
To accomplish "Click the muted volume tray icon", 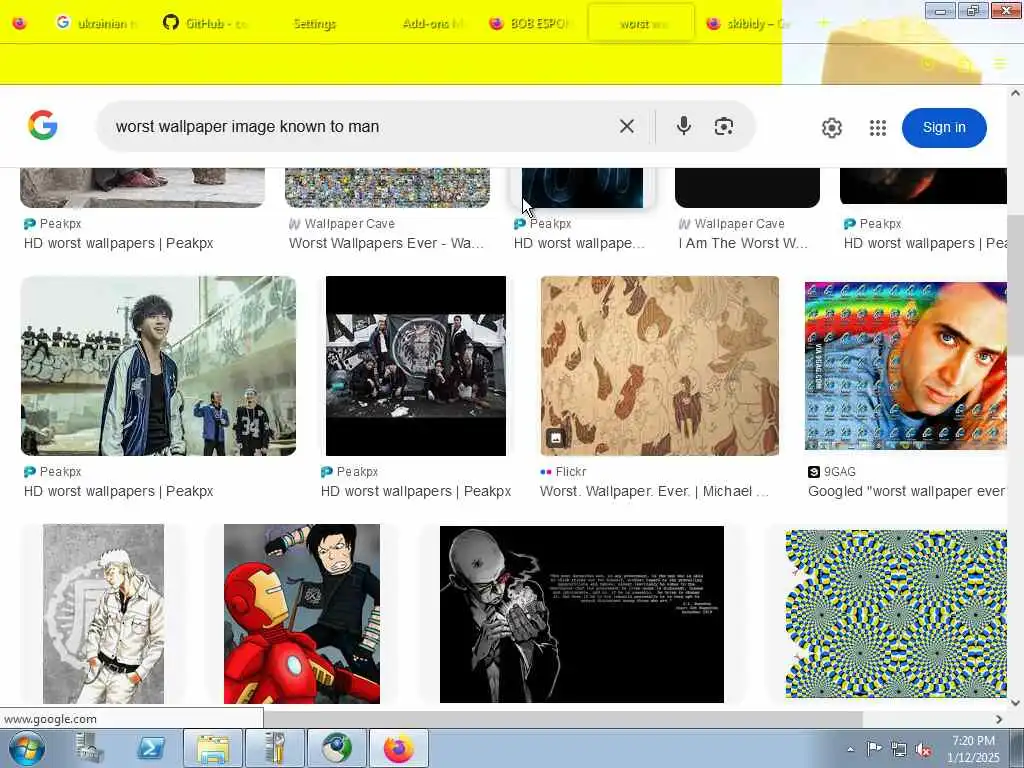I will 923,750.
